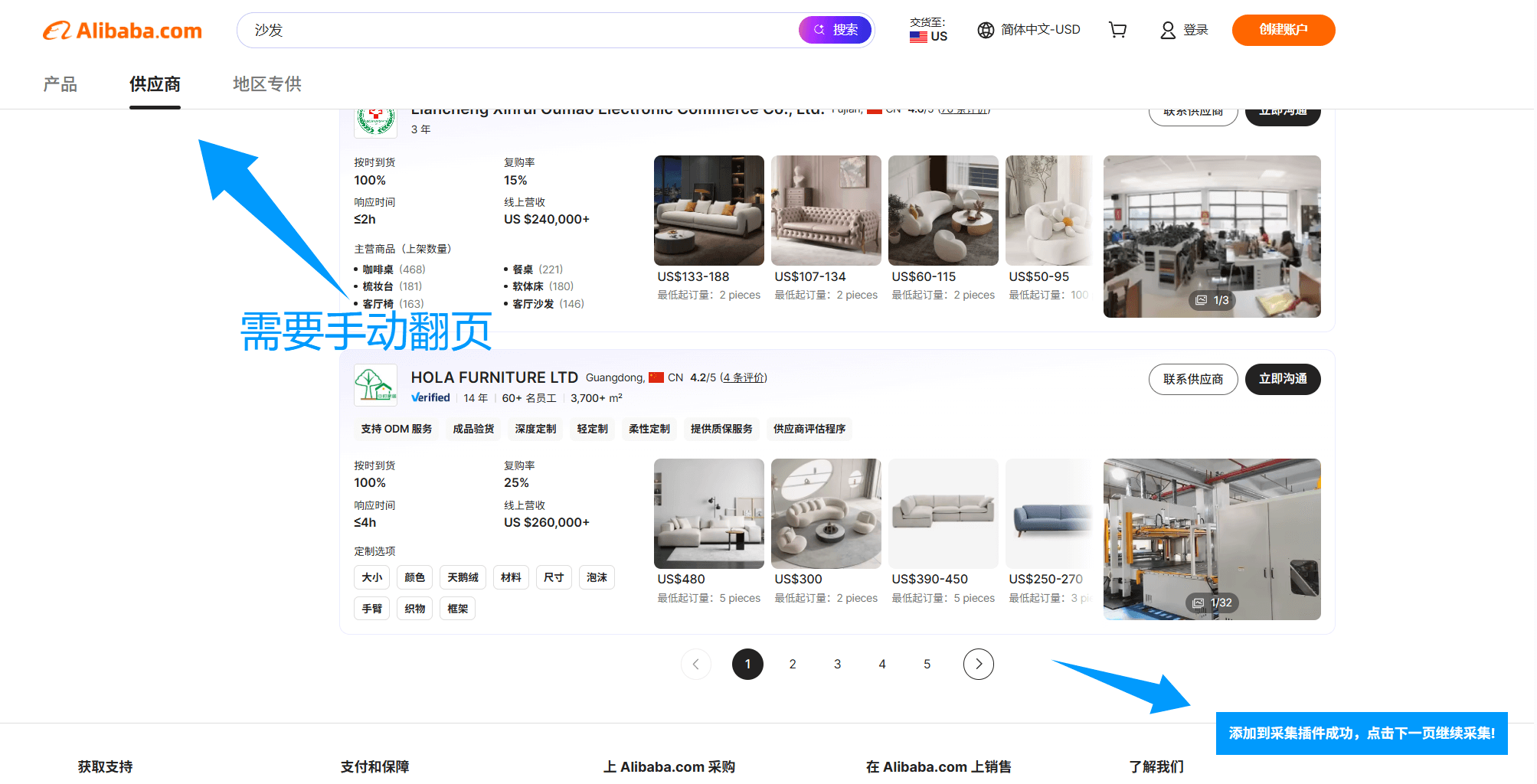The width and height of the screenshot is (1537, 784).
Task: Select the 框架 customization option
Action: [x=458, y=609]
